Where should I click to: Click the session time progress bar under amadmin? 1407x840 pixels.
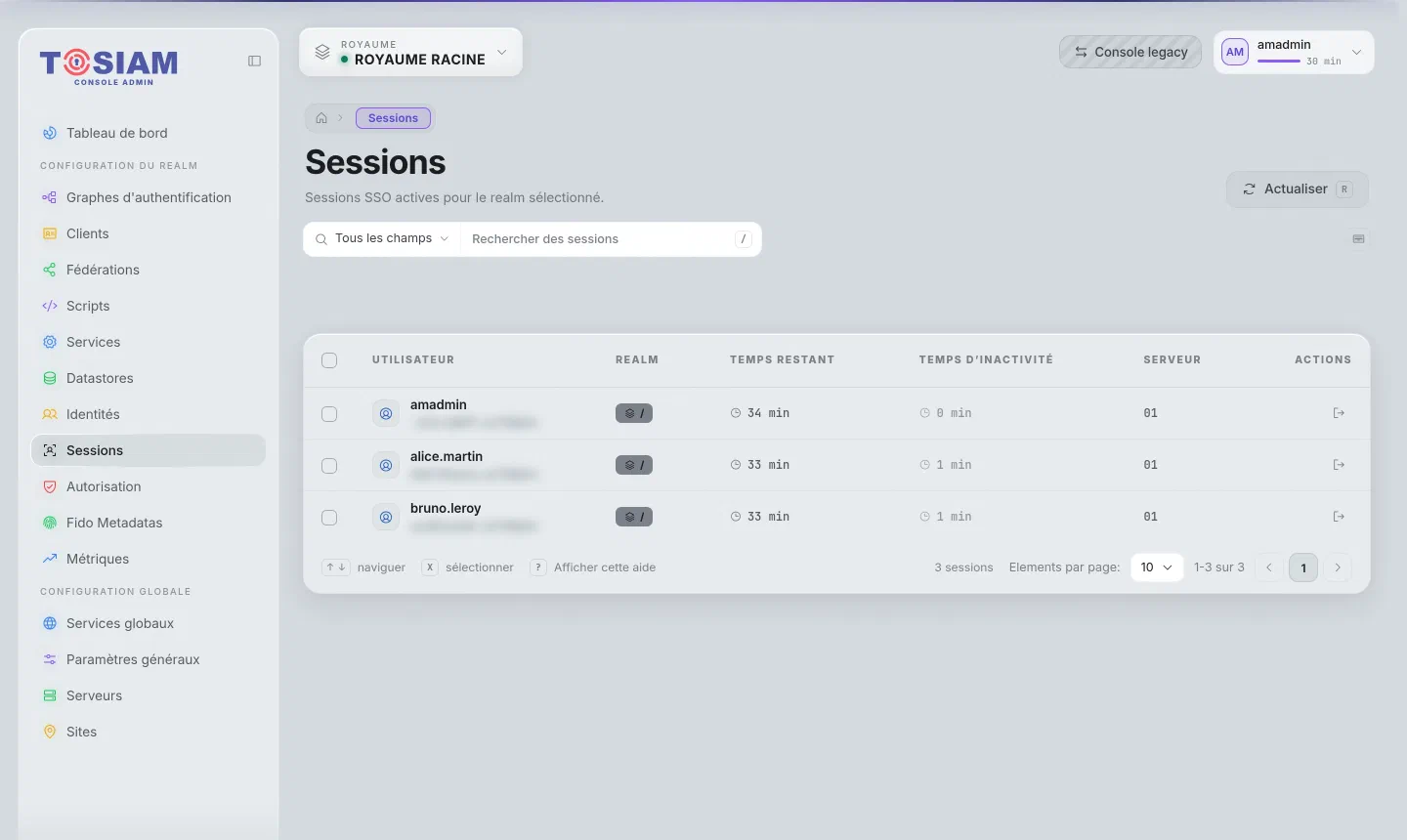coord(1279,62)
